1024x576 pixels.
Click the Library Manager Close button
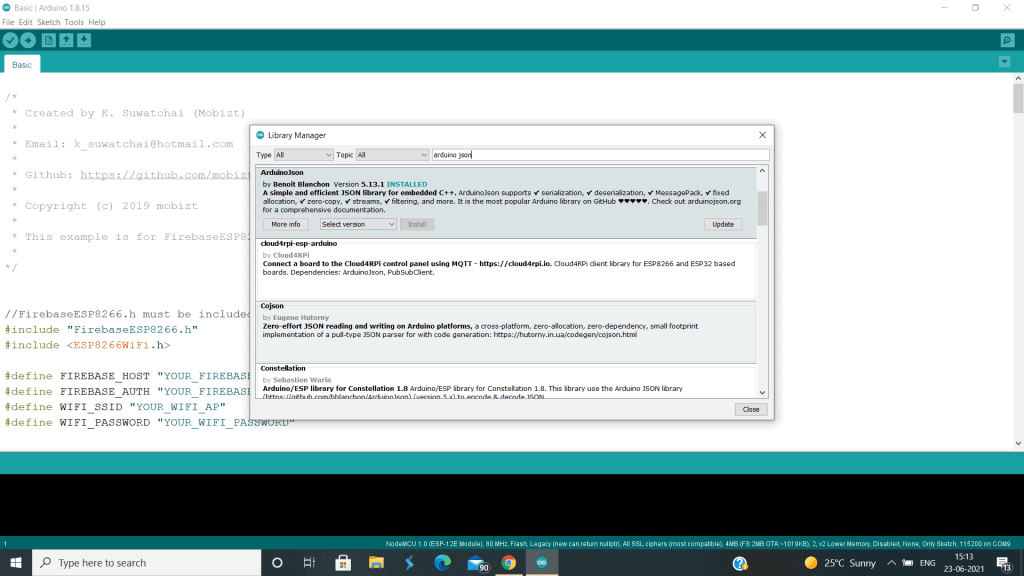[x=750, y=409]
